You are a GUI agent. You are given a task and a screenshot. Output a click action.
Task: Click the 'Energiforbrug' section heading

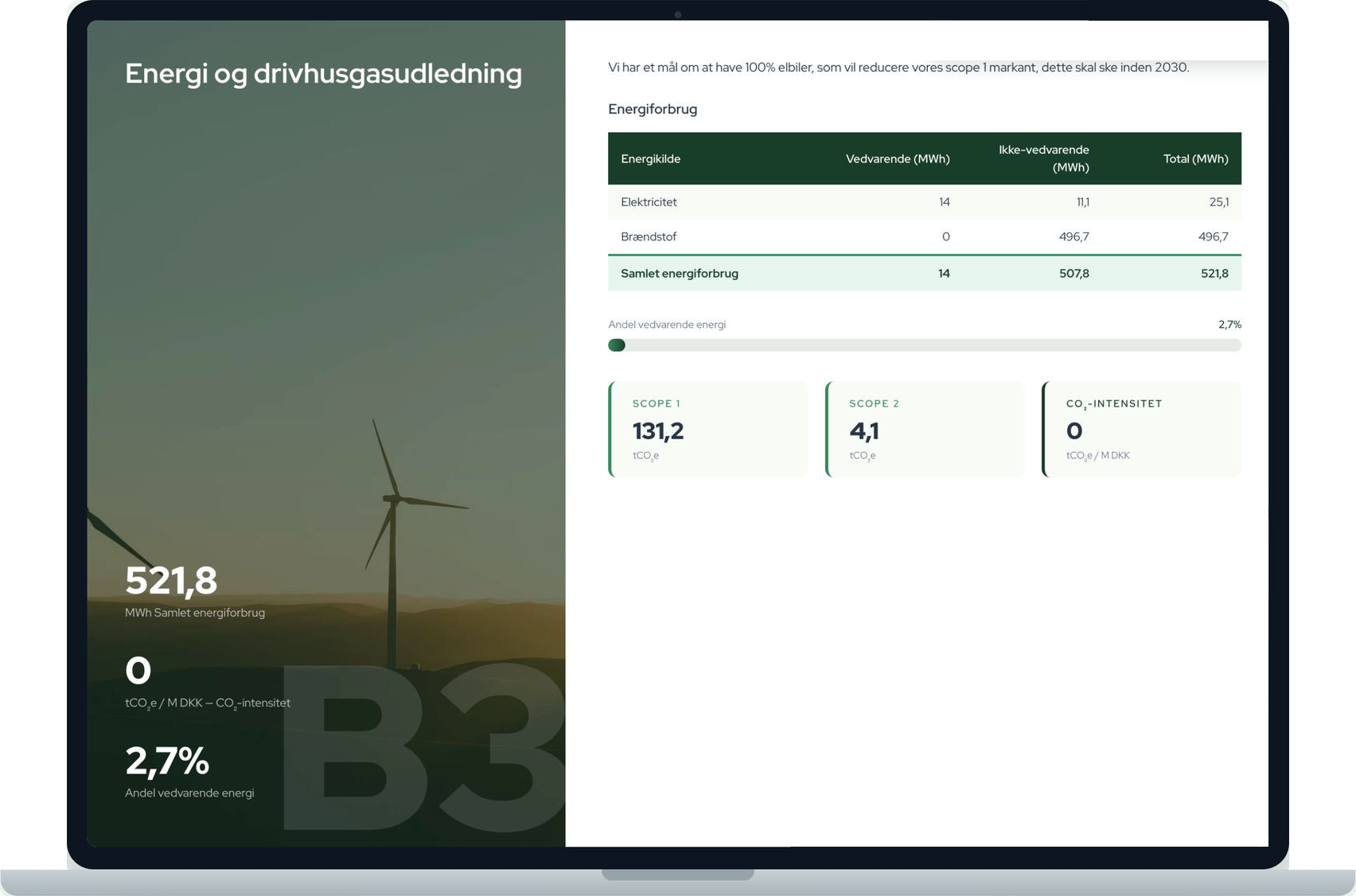(653, 109)
